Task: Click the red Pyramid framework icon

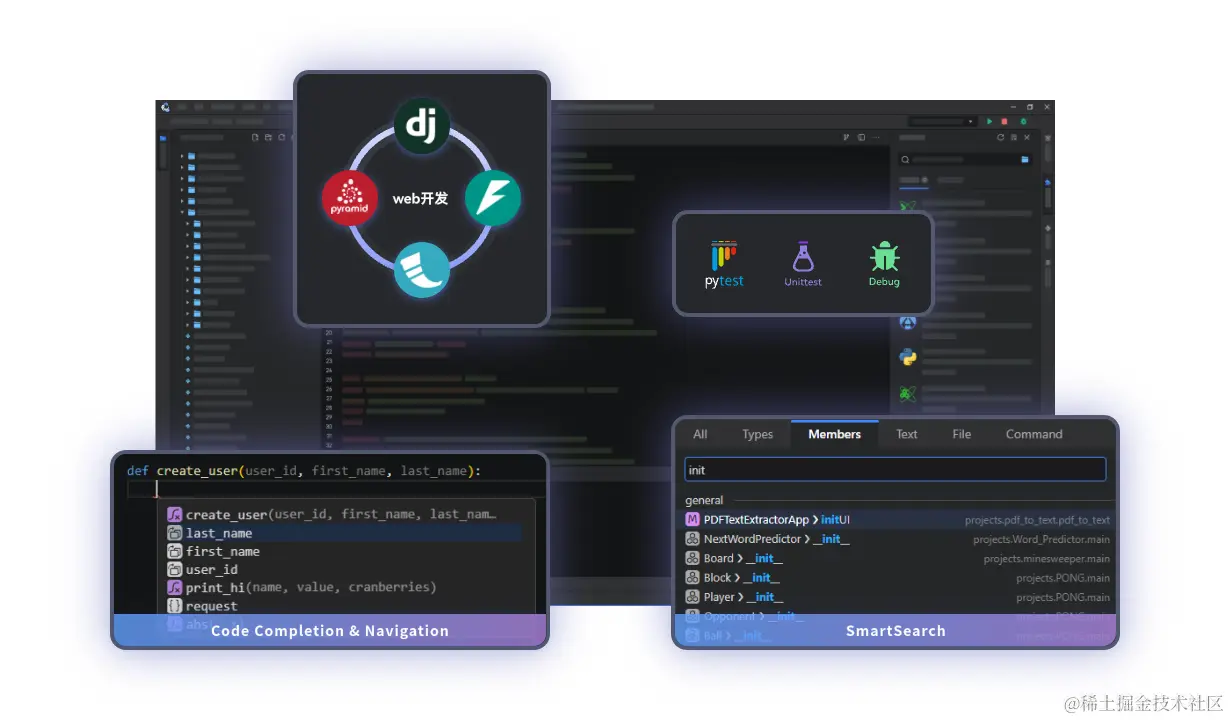Action: 350,198
